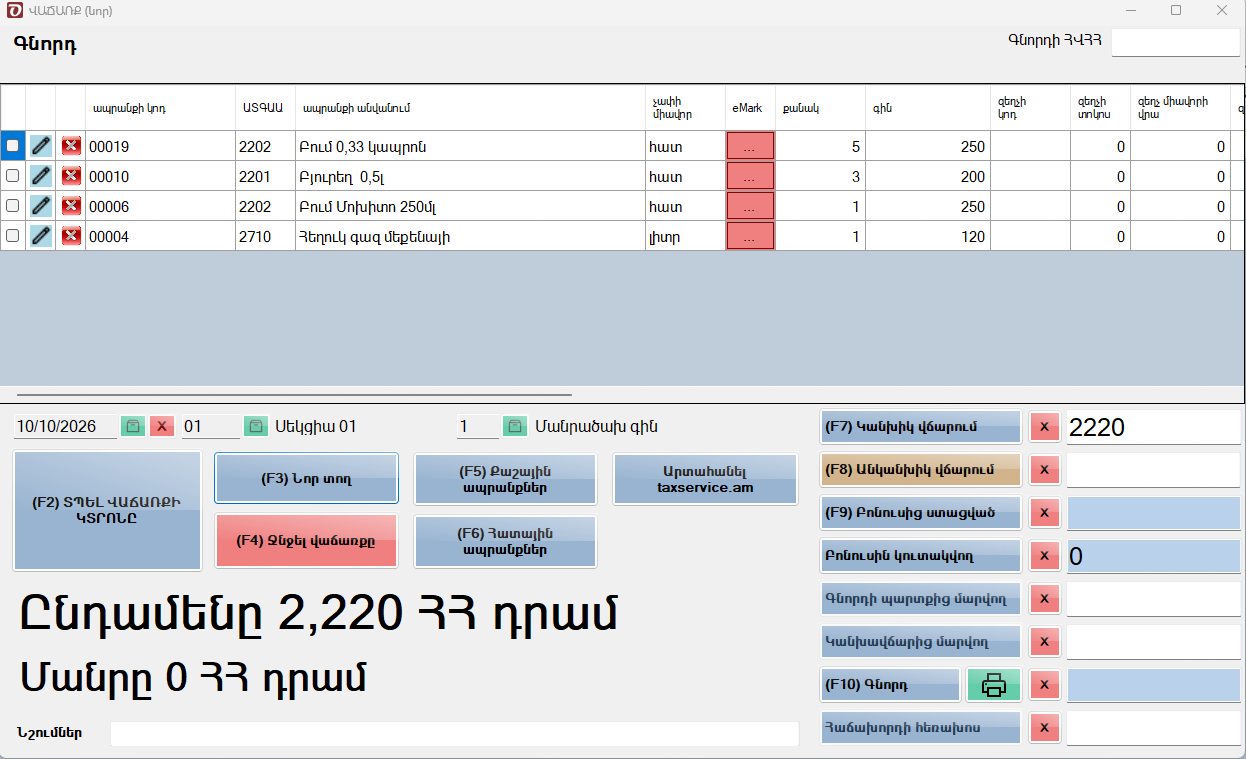Remove row 00004 with red X icon
This screenshot has height=759, width=1246.
[71, 236]
